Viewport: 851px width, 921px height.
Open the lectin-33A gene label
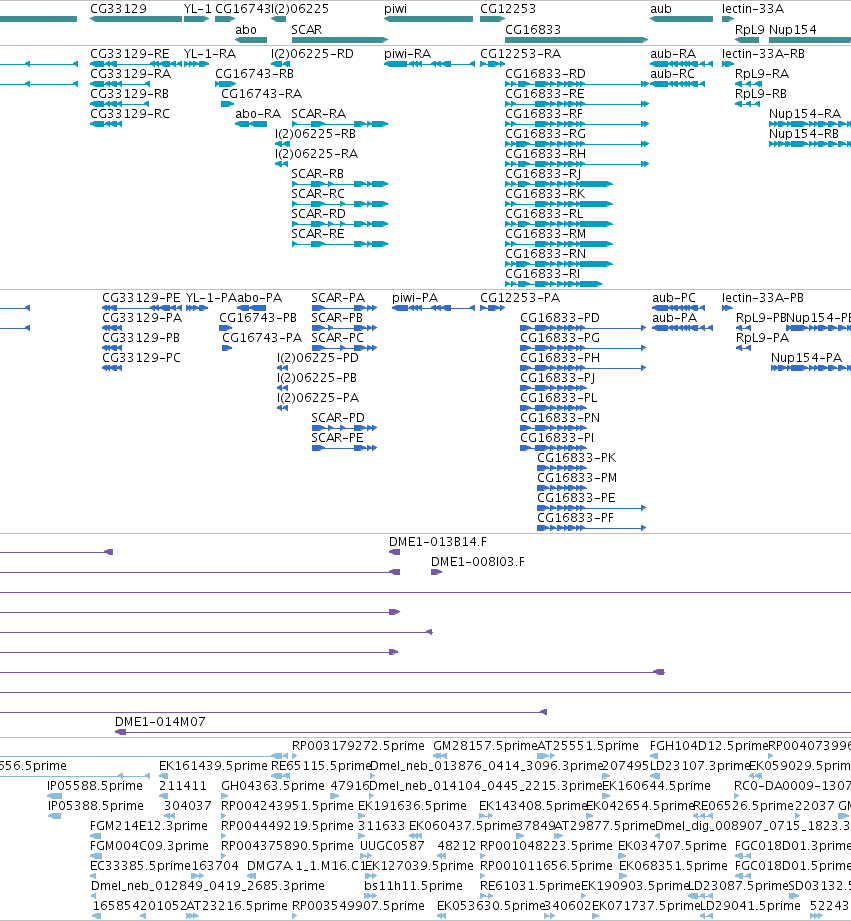pyautogui.click(x=753, y=9)
